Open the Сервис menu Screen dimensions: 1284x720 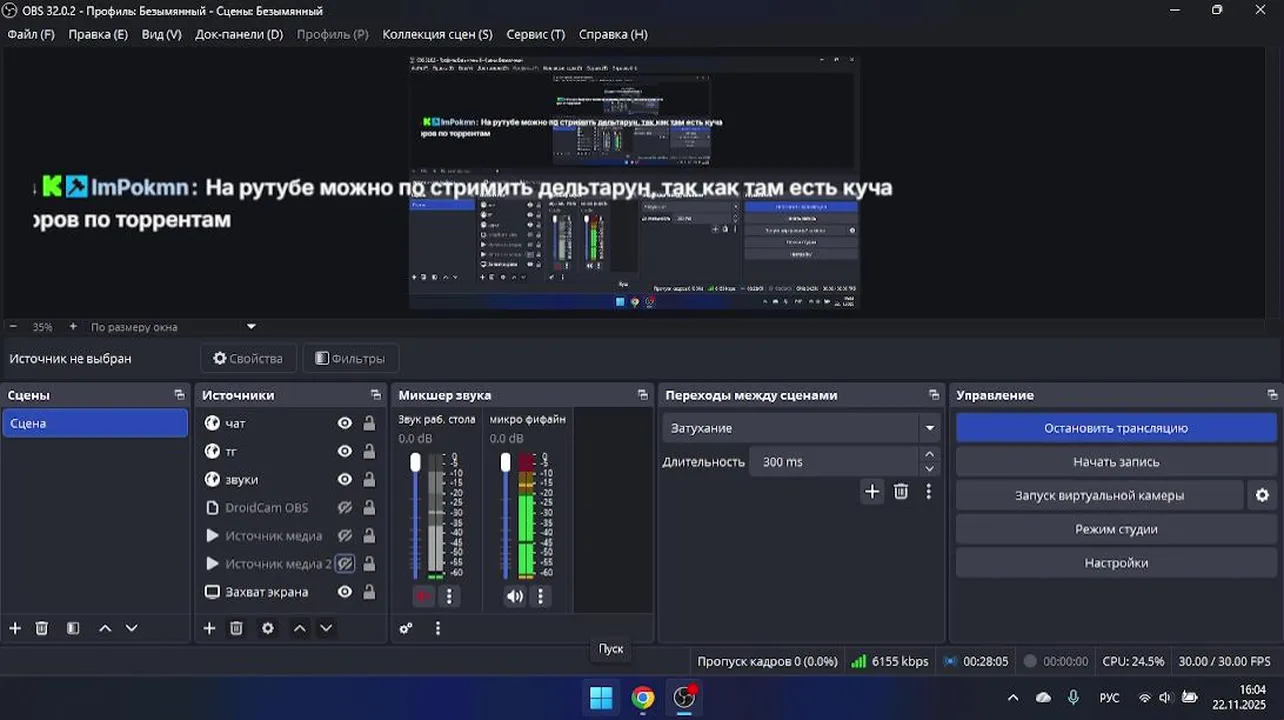pyautogui.click(x=535, y=34)
